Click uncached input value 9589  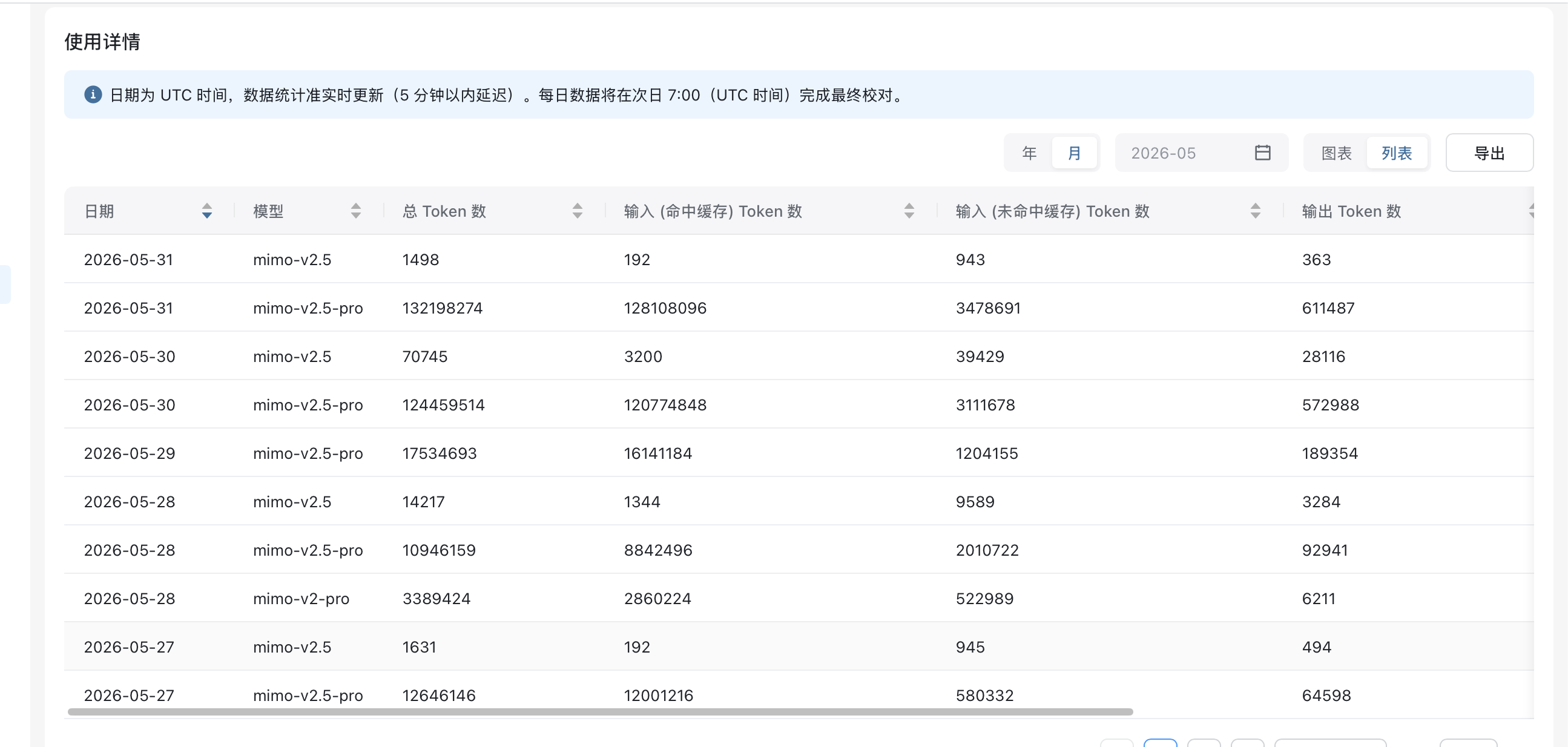975,502
